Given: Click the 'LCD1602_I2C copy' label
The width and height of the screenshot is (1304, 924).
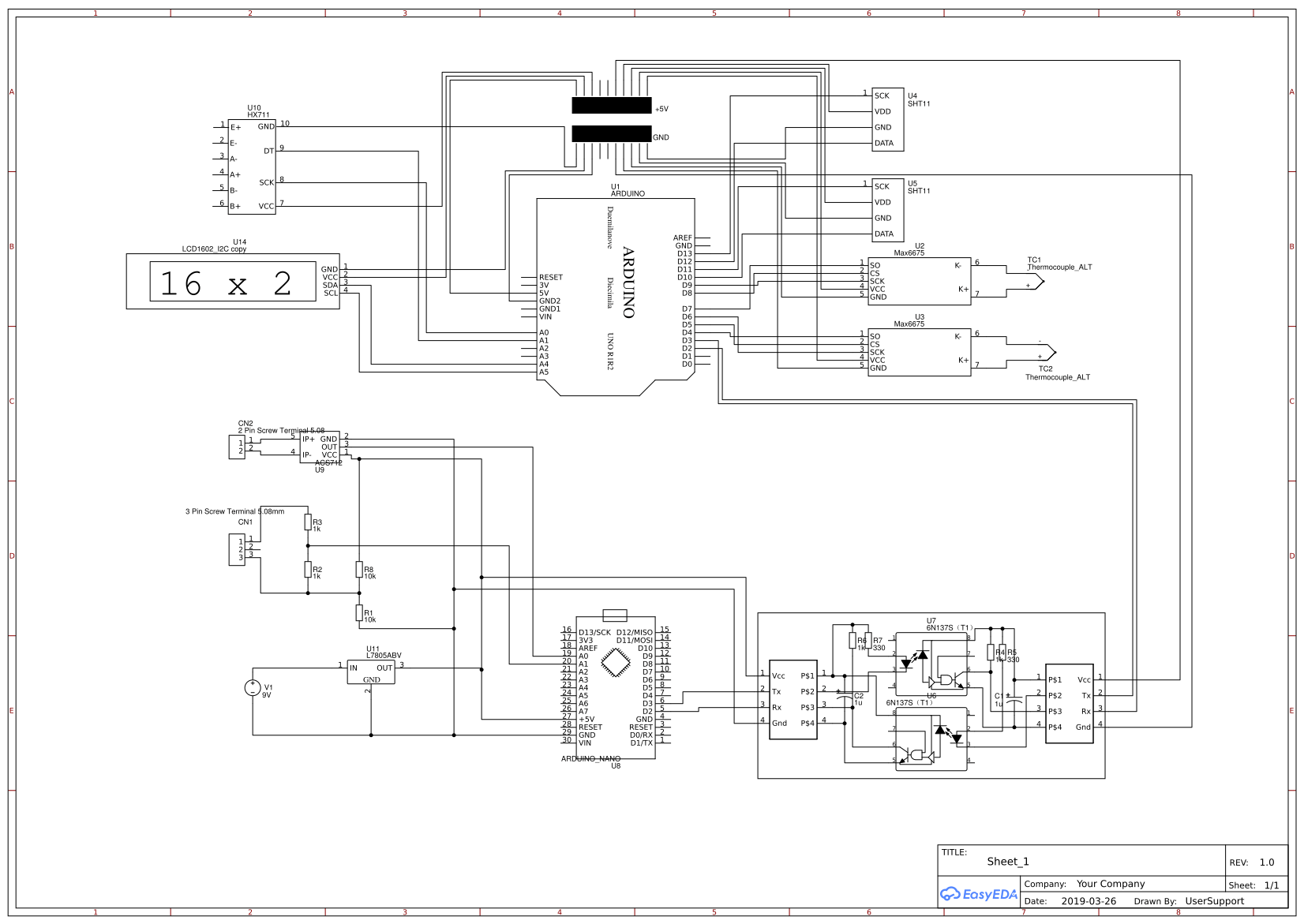Looking at the screenshot, I should tap(214, 249).
